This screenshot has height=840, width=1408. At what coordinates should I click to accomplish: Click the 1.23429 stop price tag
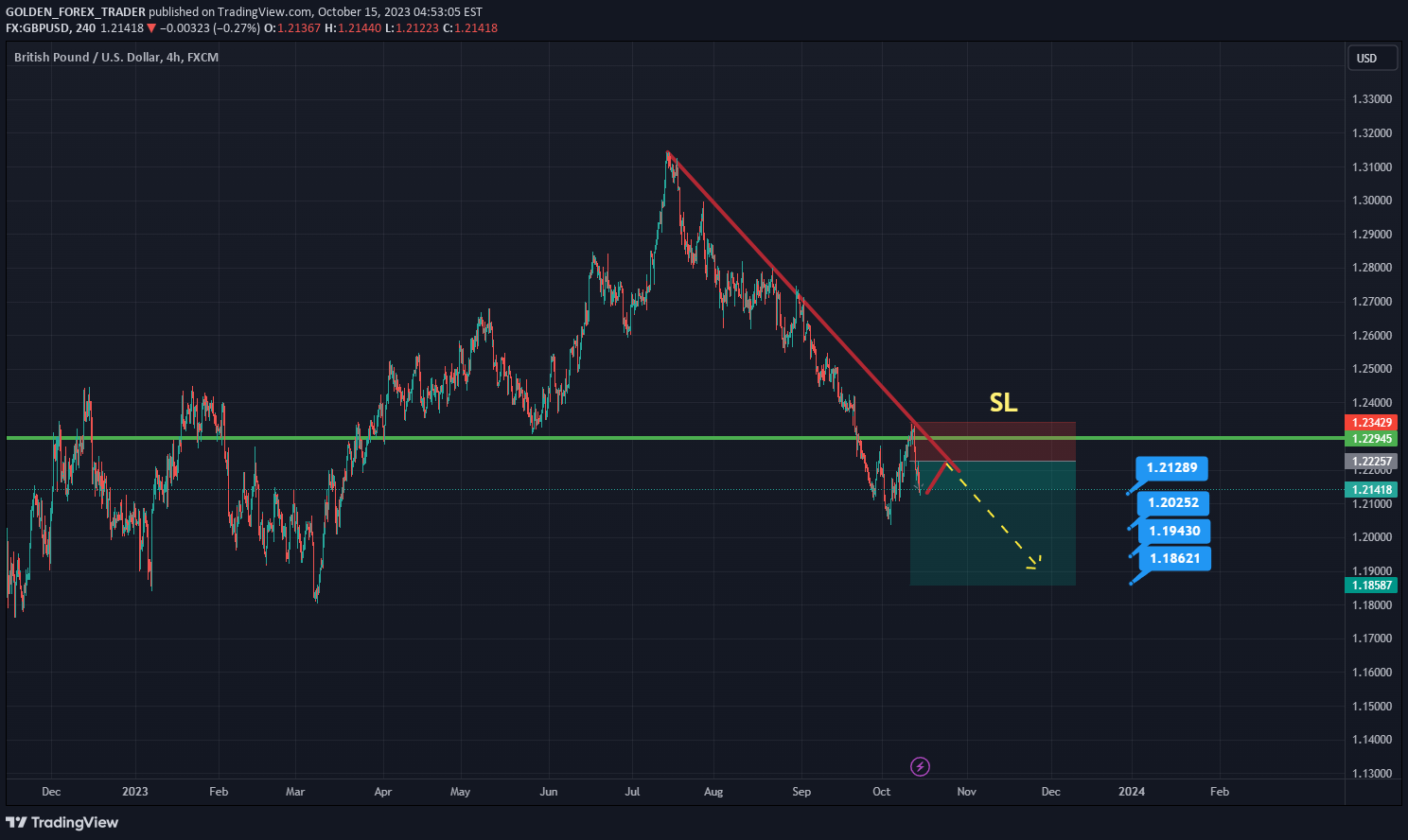pos(1371,423)
